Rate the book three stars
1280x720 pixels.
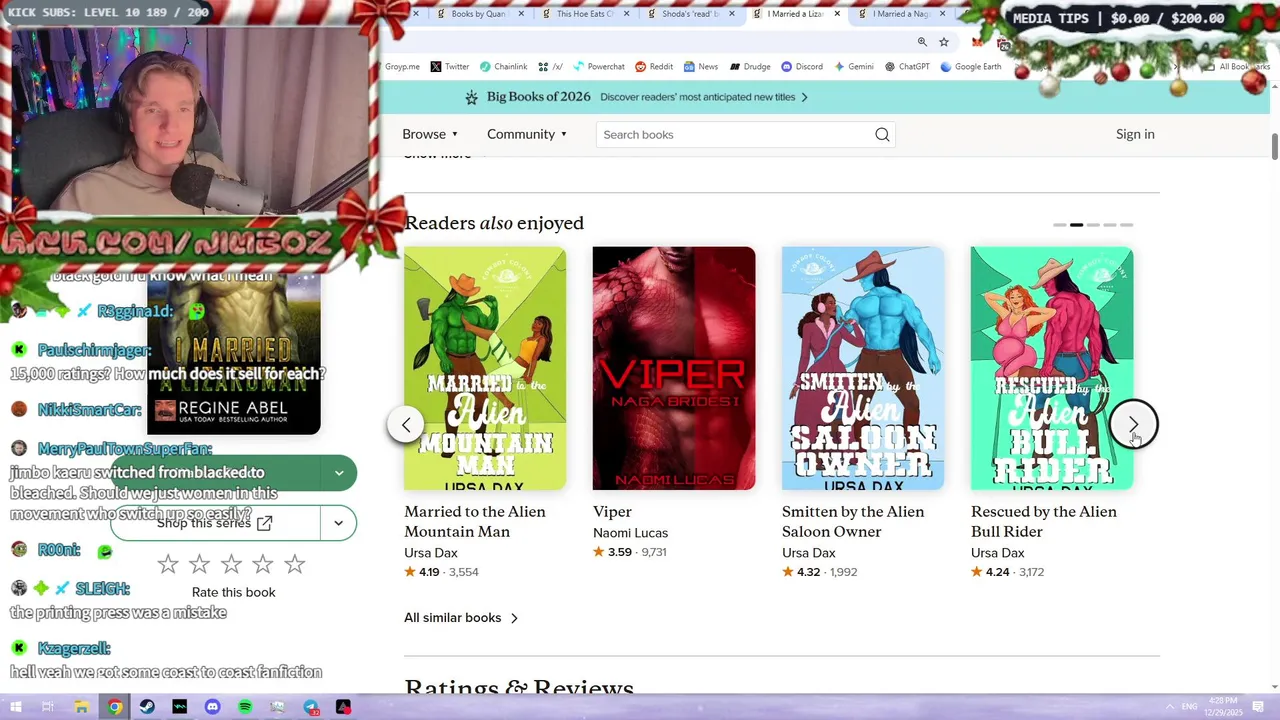(x=231, y=565)
